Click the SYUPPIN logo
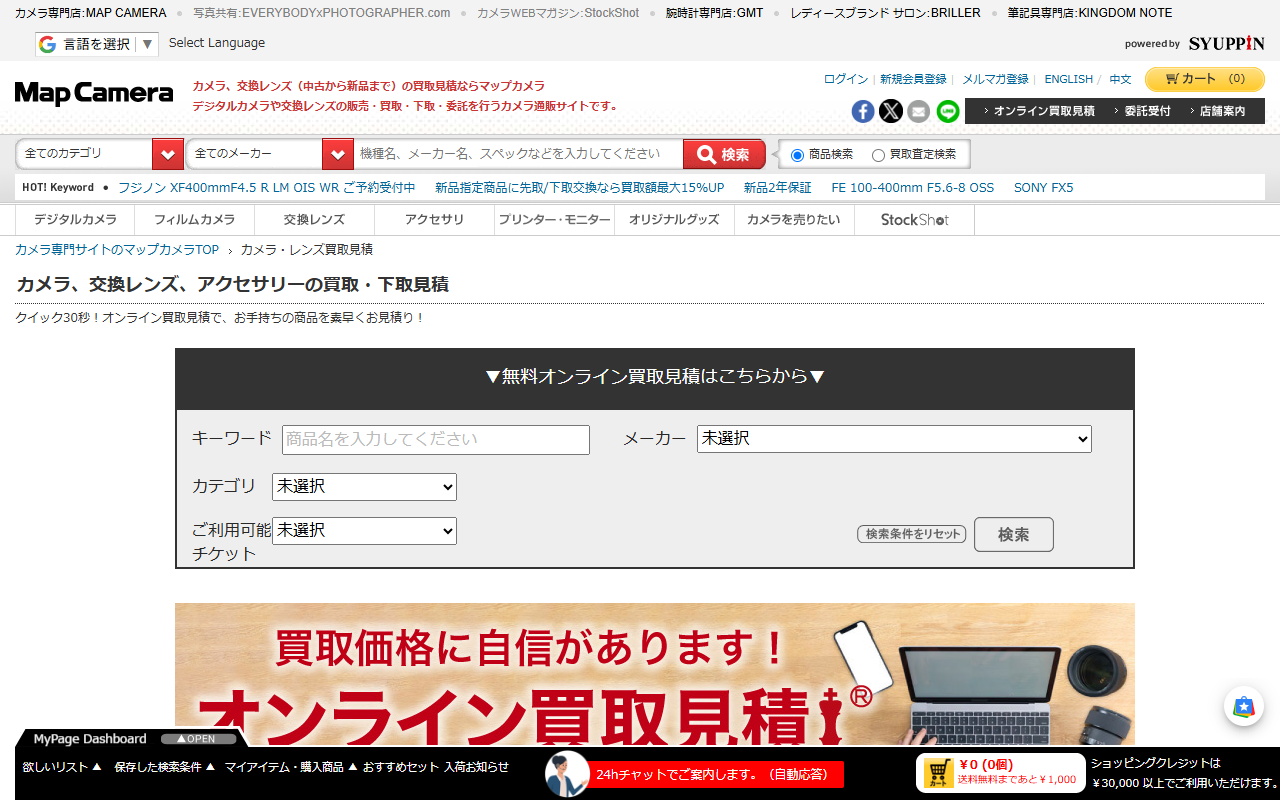This screenshot has height=800, width=1280. (x=1227, y=43)
